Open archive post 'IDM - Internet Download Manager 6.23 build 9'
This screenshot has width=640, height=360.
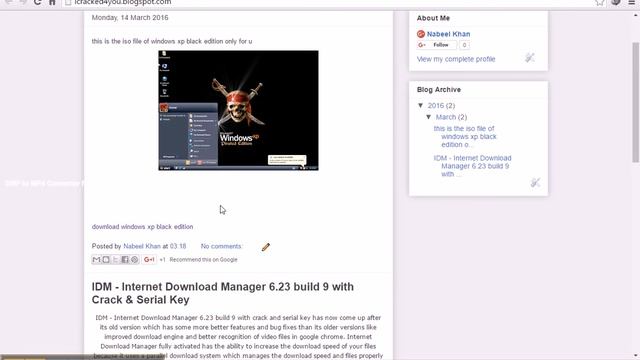(x=472, y=166)
